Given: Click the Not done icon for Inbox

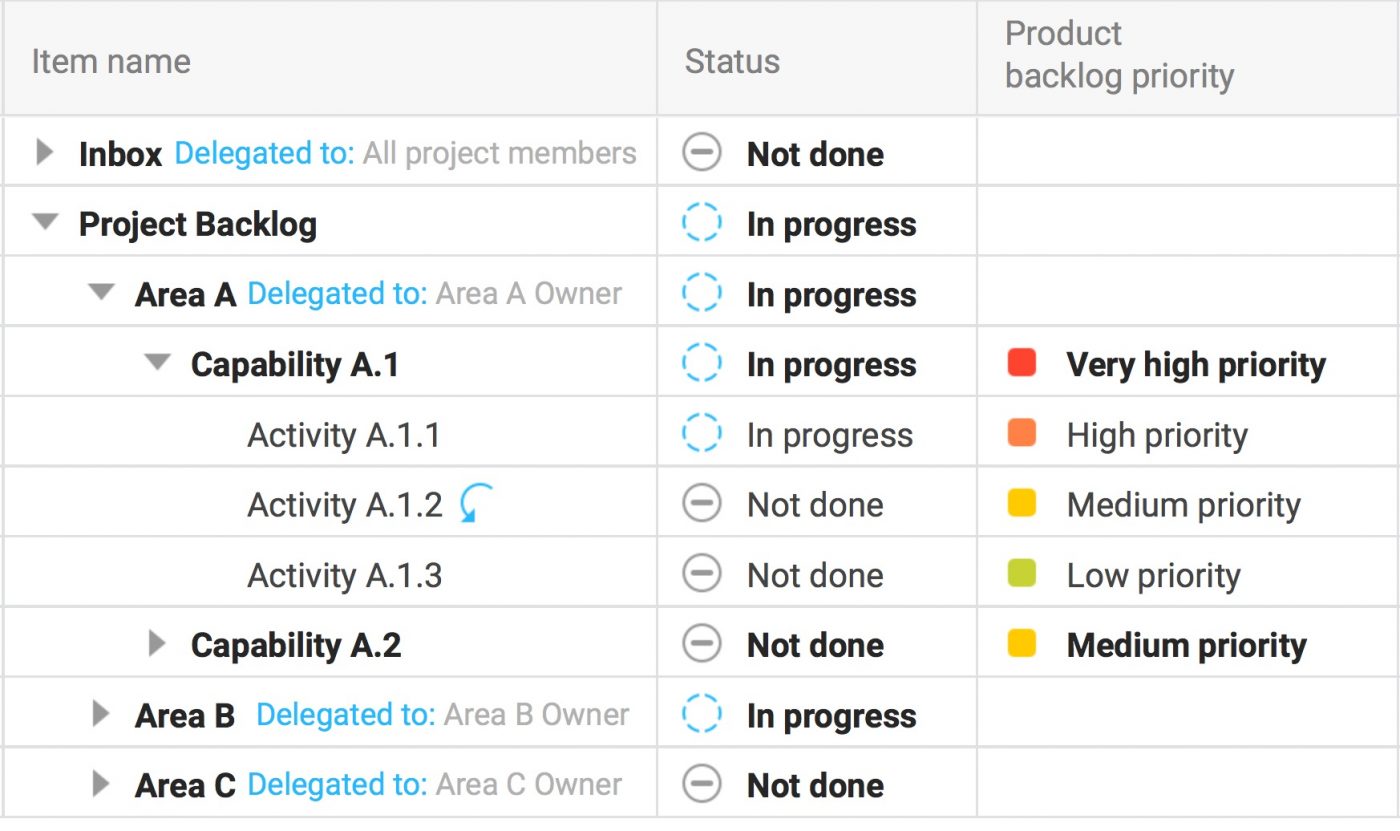Looking at the screenshot, I should tap(701, 153).
